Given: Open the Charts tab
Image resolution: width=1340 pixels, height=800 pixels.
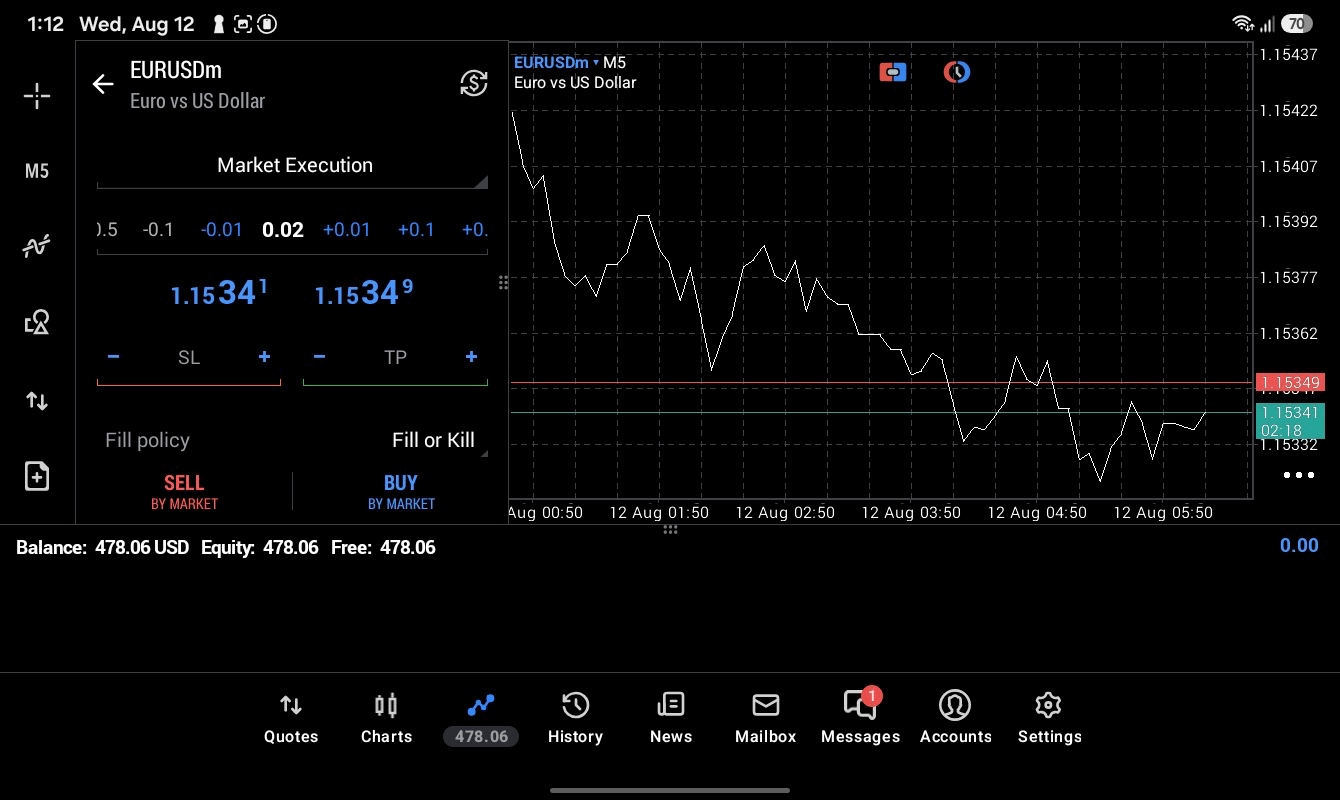Looking at the screenshot, I should 386,719.
